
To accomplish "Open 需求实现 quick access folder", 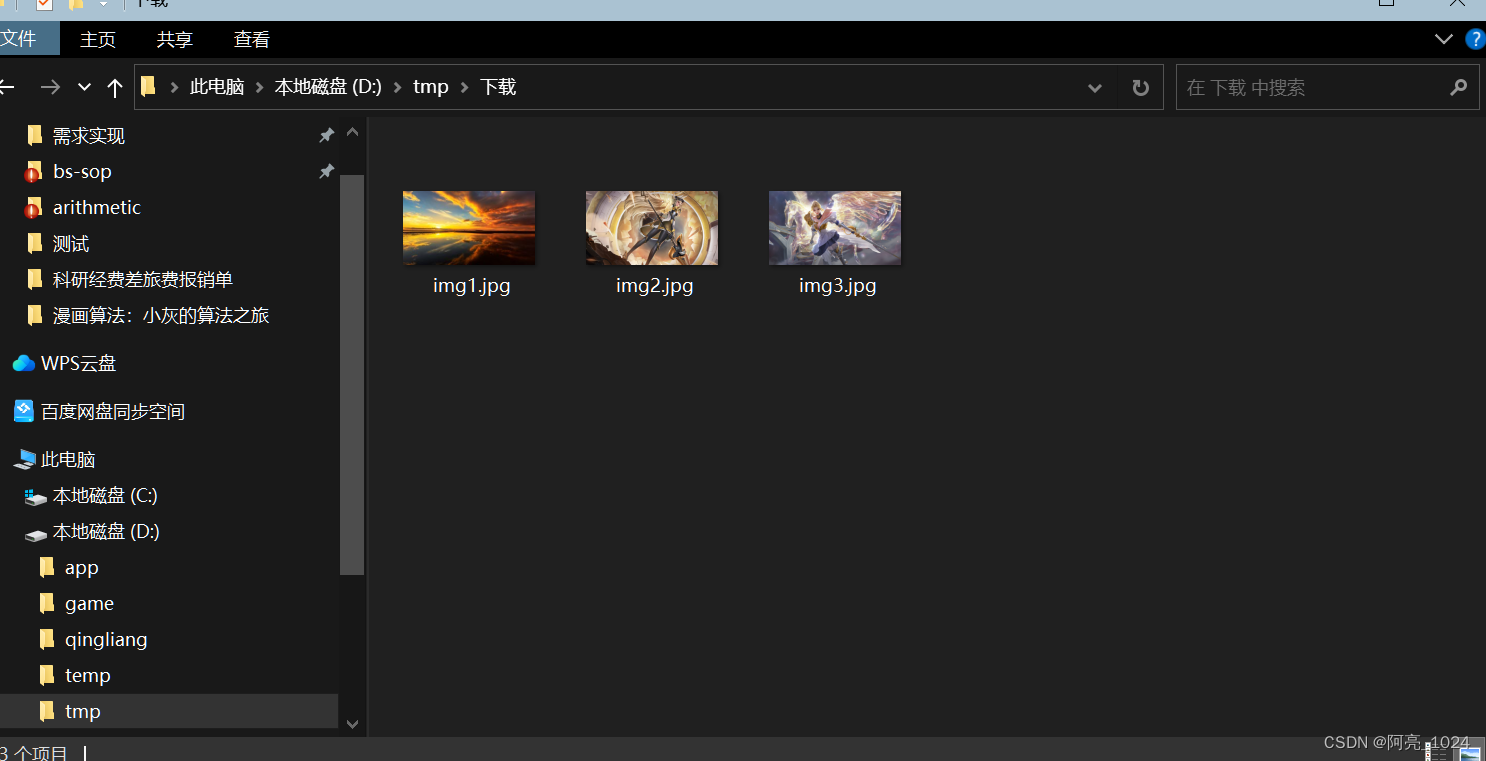I will (89, 135).
